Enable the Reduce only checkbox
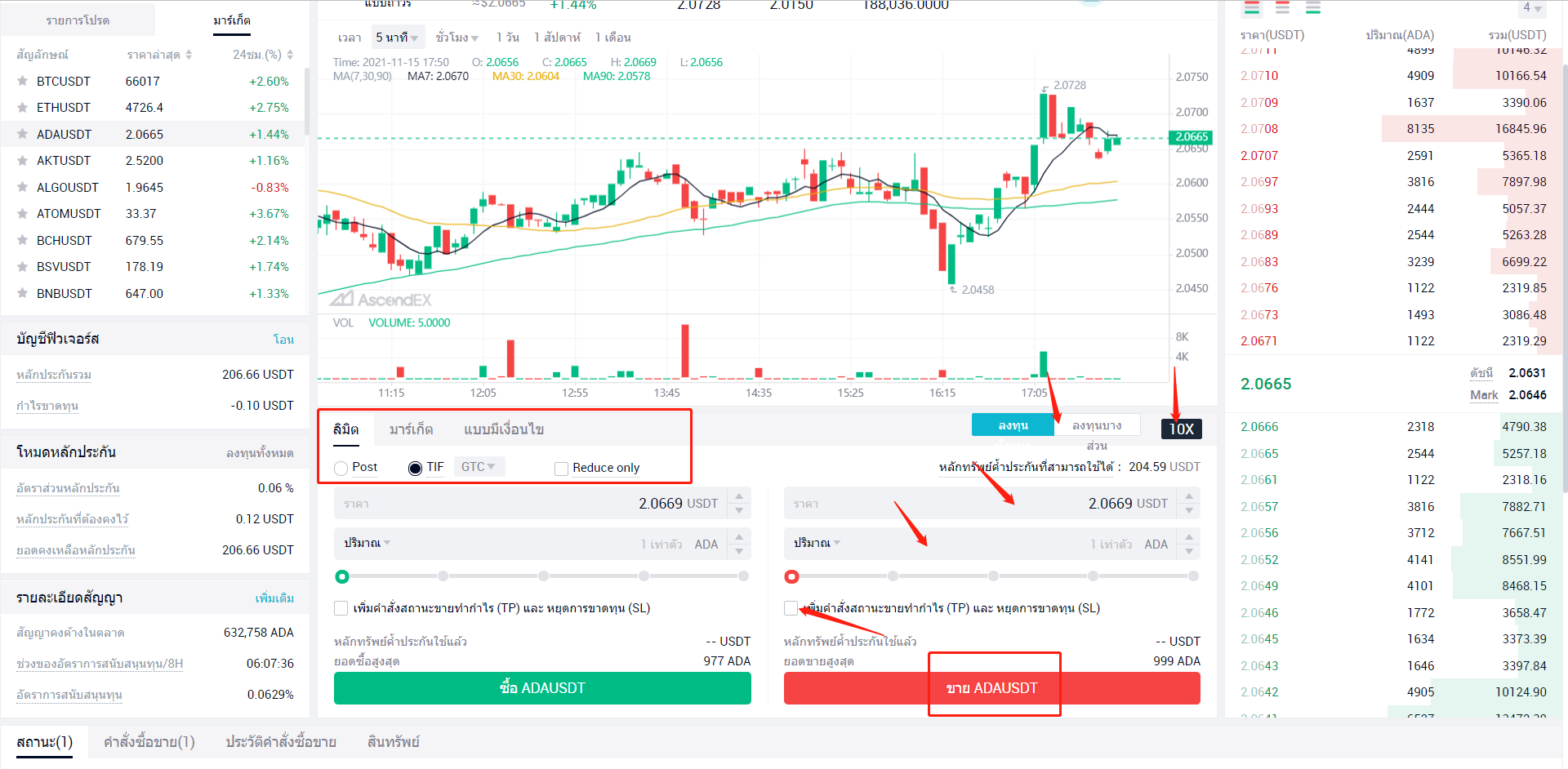The height and width of the screenshot is (769, 1568). coord(561,469)
